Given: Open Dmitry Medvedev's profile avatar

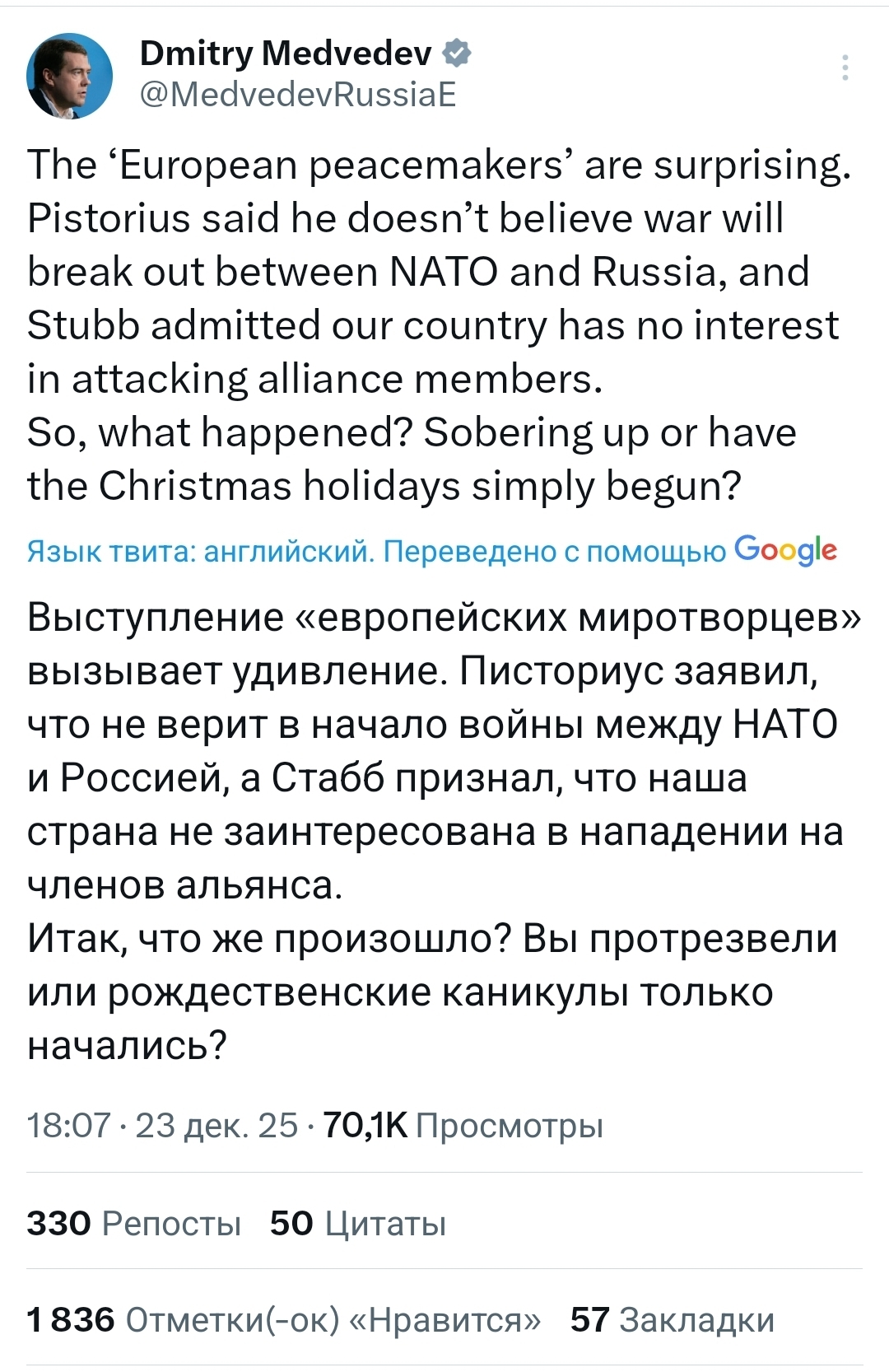Looking at the screenshot, I should tap(70, 76).
